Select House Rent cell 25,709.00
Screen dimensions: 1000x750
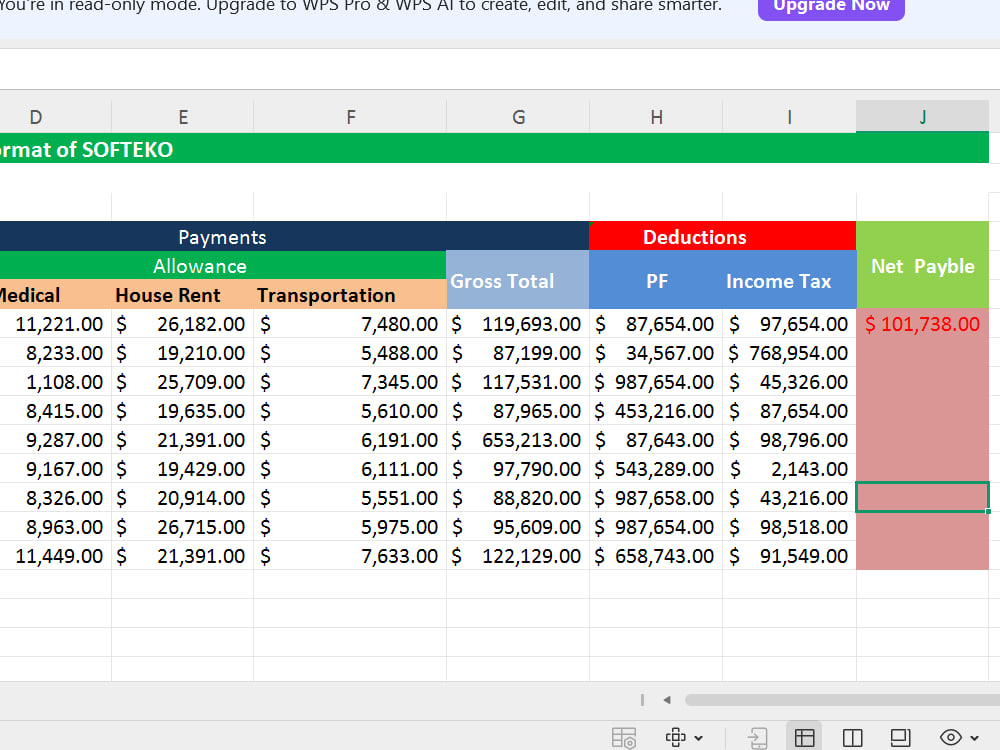[x=182, y=381]
